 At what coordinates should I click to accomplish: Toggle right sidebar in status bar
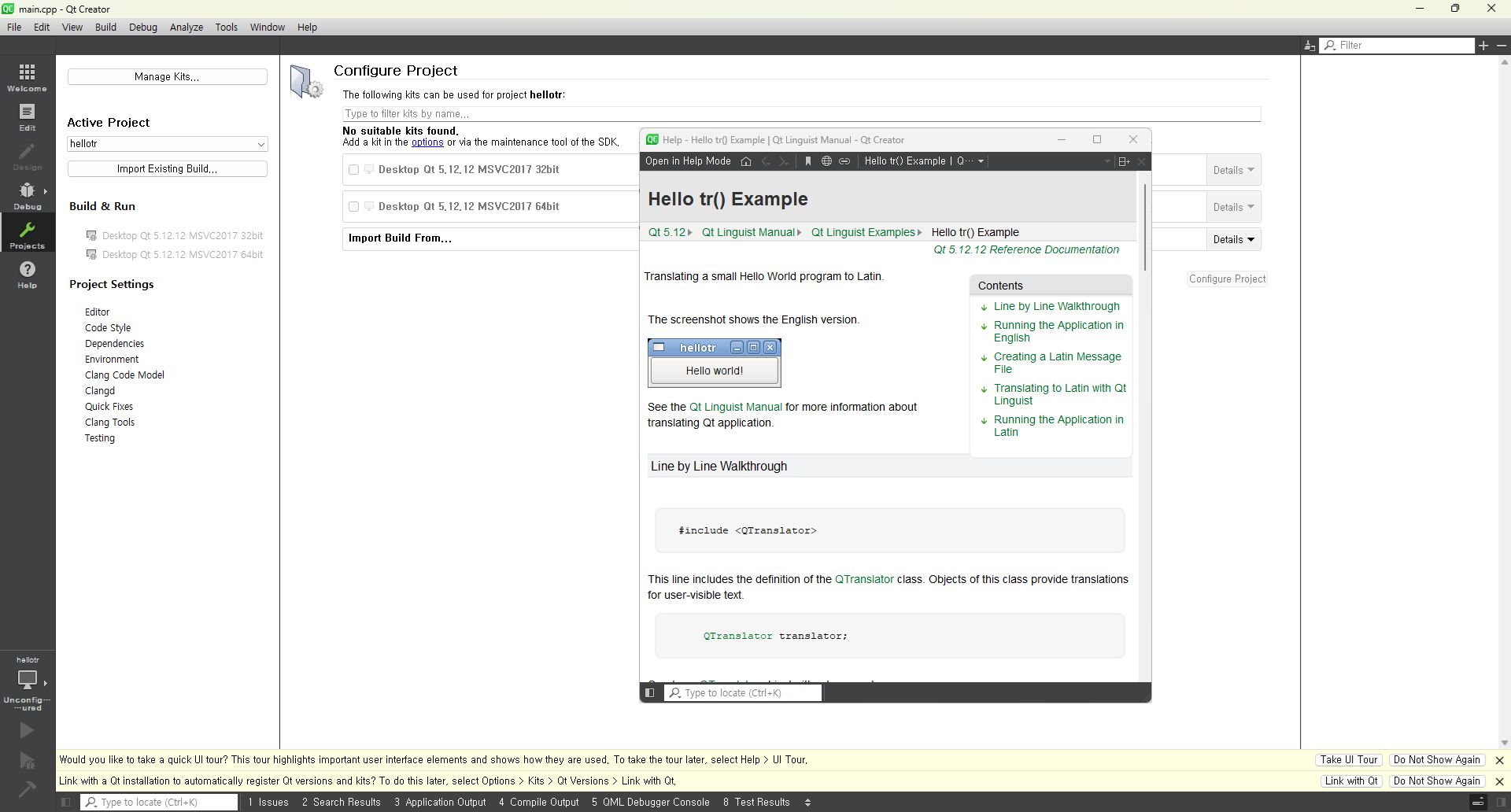point(1502,803)
